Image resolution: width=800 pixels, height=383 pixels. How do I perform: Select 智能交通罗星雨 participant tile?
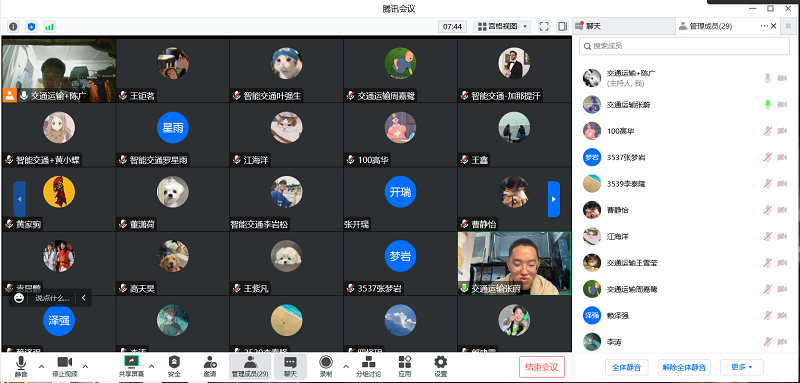pyautogui.click(x=172, y=135)
